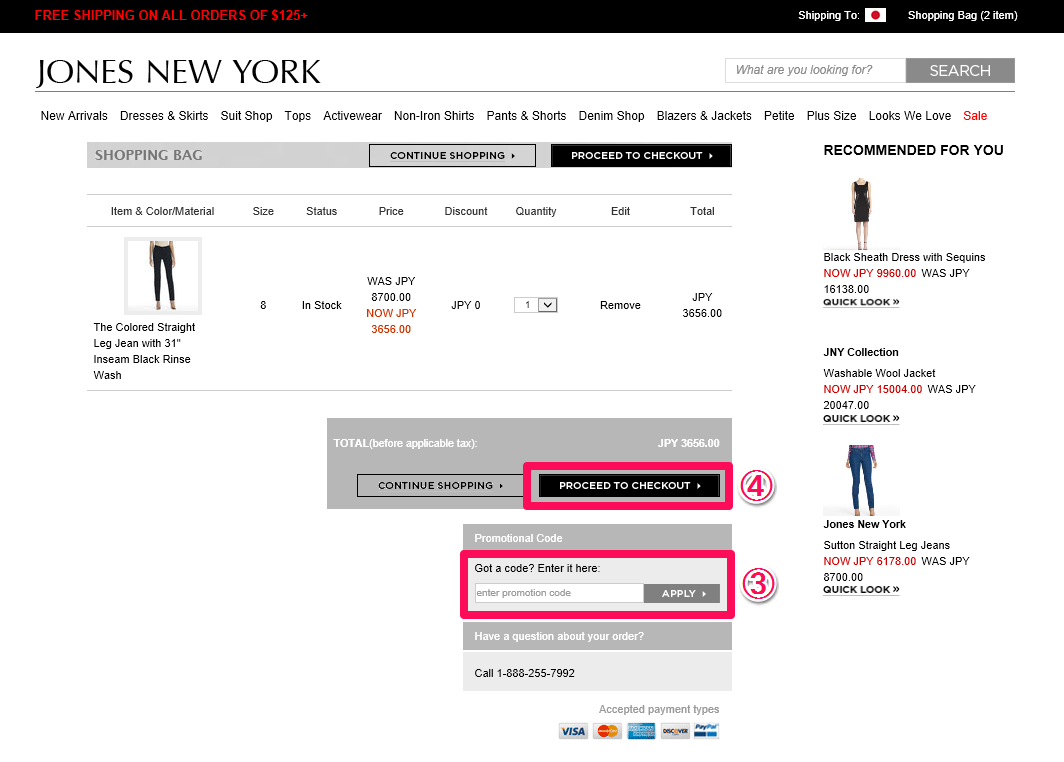Open Black Sheath Dress thumbnail

[x=861, y=213]
